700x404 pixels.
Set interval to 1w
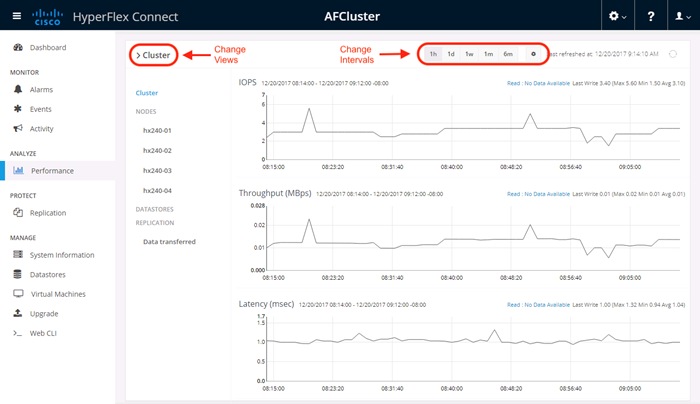coord(469,54)
